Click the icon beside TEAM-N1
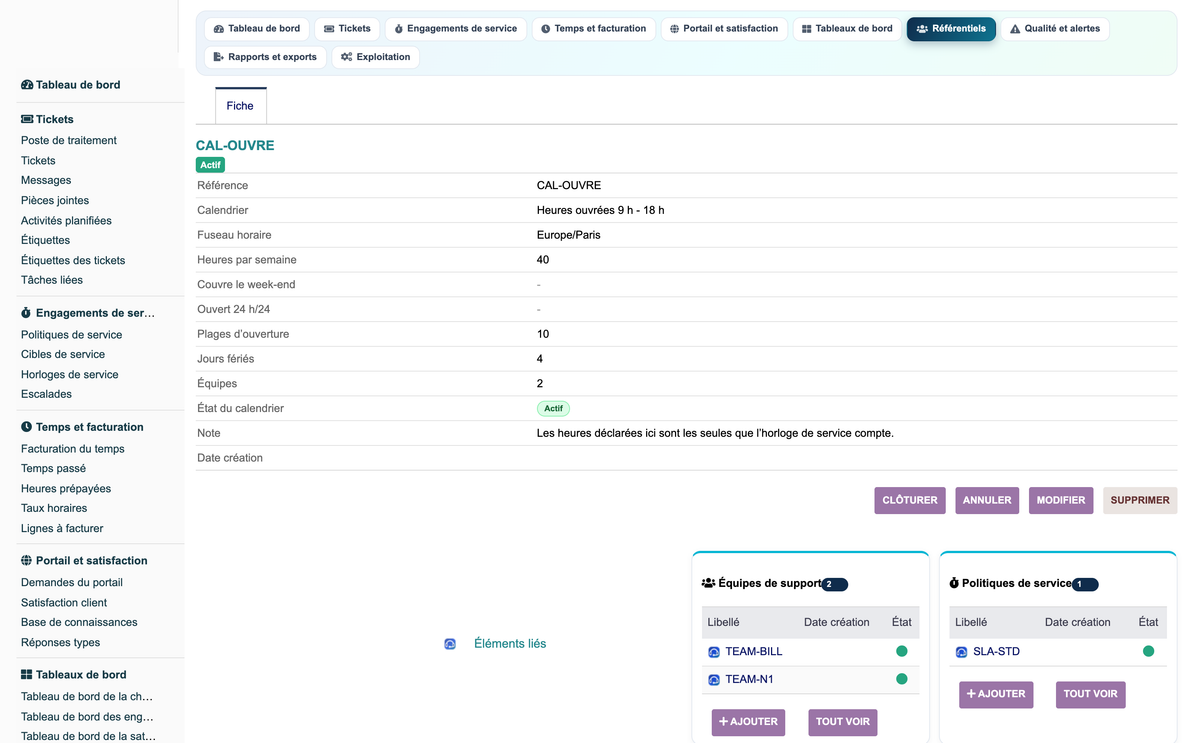Screen dimensions: 1200x743 coord(714,680)
